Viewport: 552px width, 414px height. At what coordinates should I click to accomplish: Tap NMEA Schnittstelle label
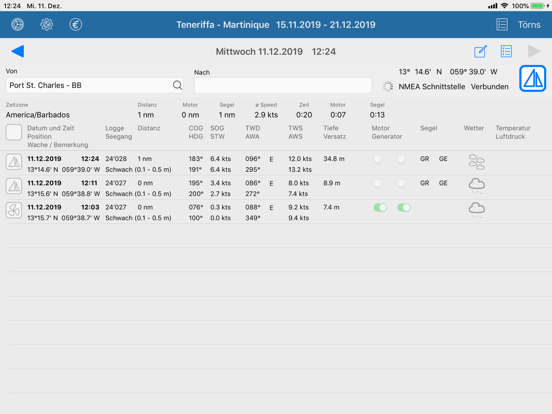click(x=432, y=87)
